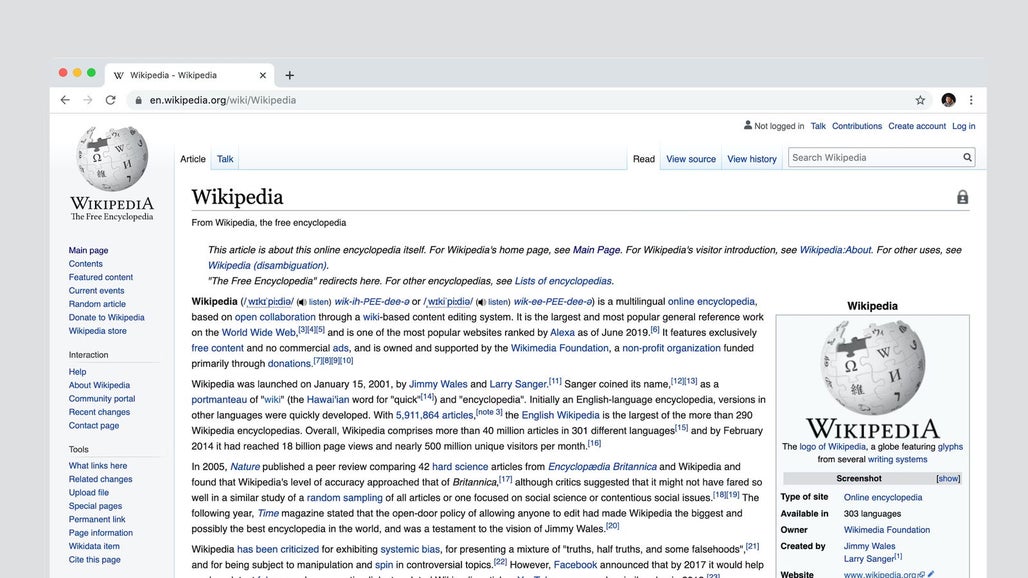Bookmark this page with the star icon
The height and width of the screenshot is (578, 1028).
tap(920, 100)
